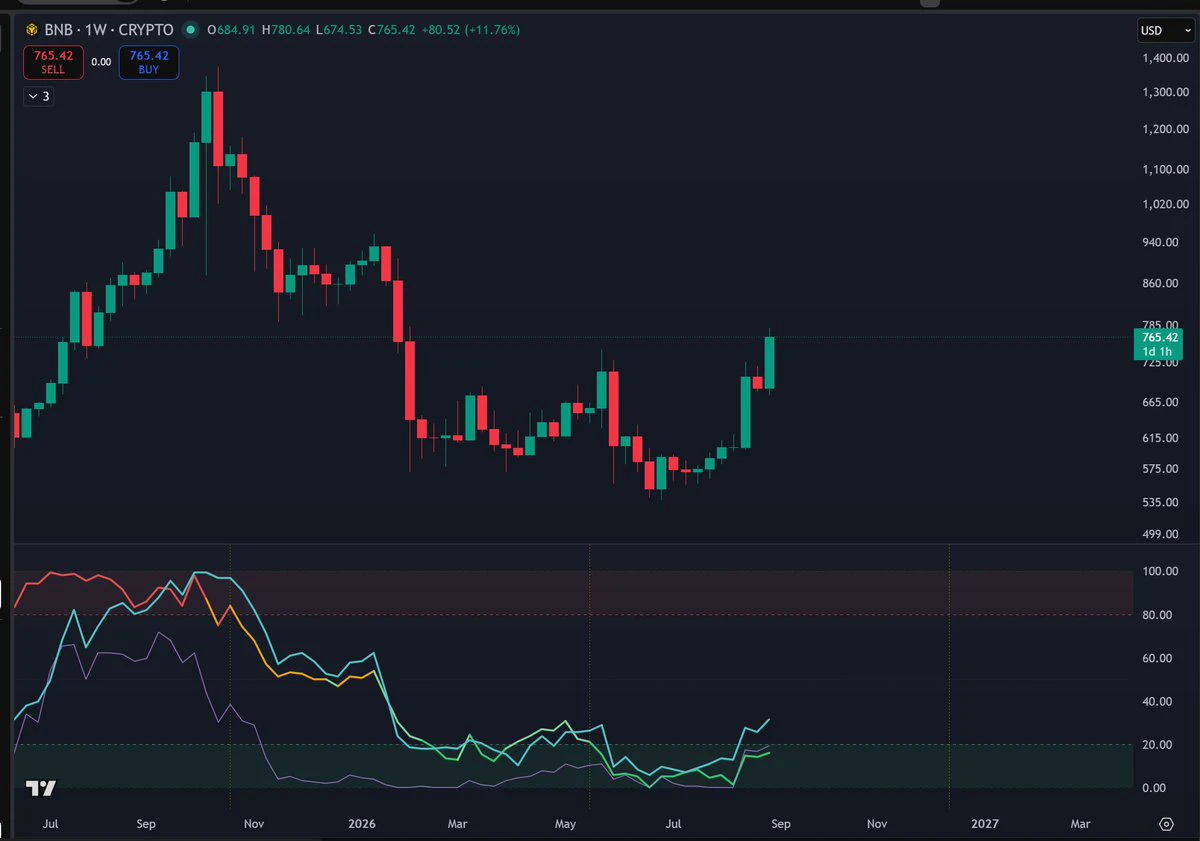Click the 1,100.00 price axis label
Viewport: 1200px width, 841px height.
tap(1165, 169)
